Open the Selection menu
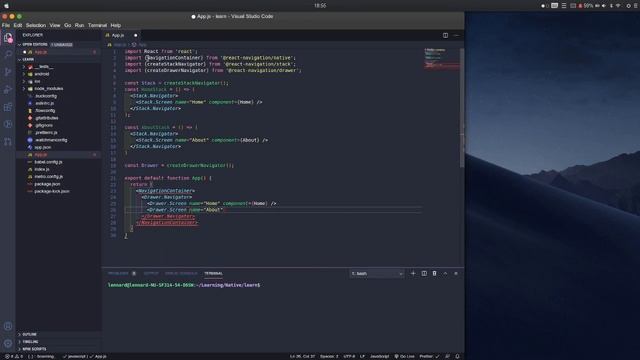 coord(36,25)
